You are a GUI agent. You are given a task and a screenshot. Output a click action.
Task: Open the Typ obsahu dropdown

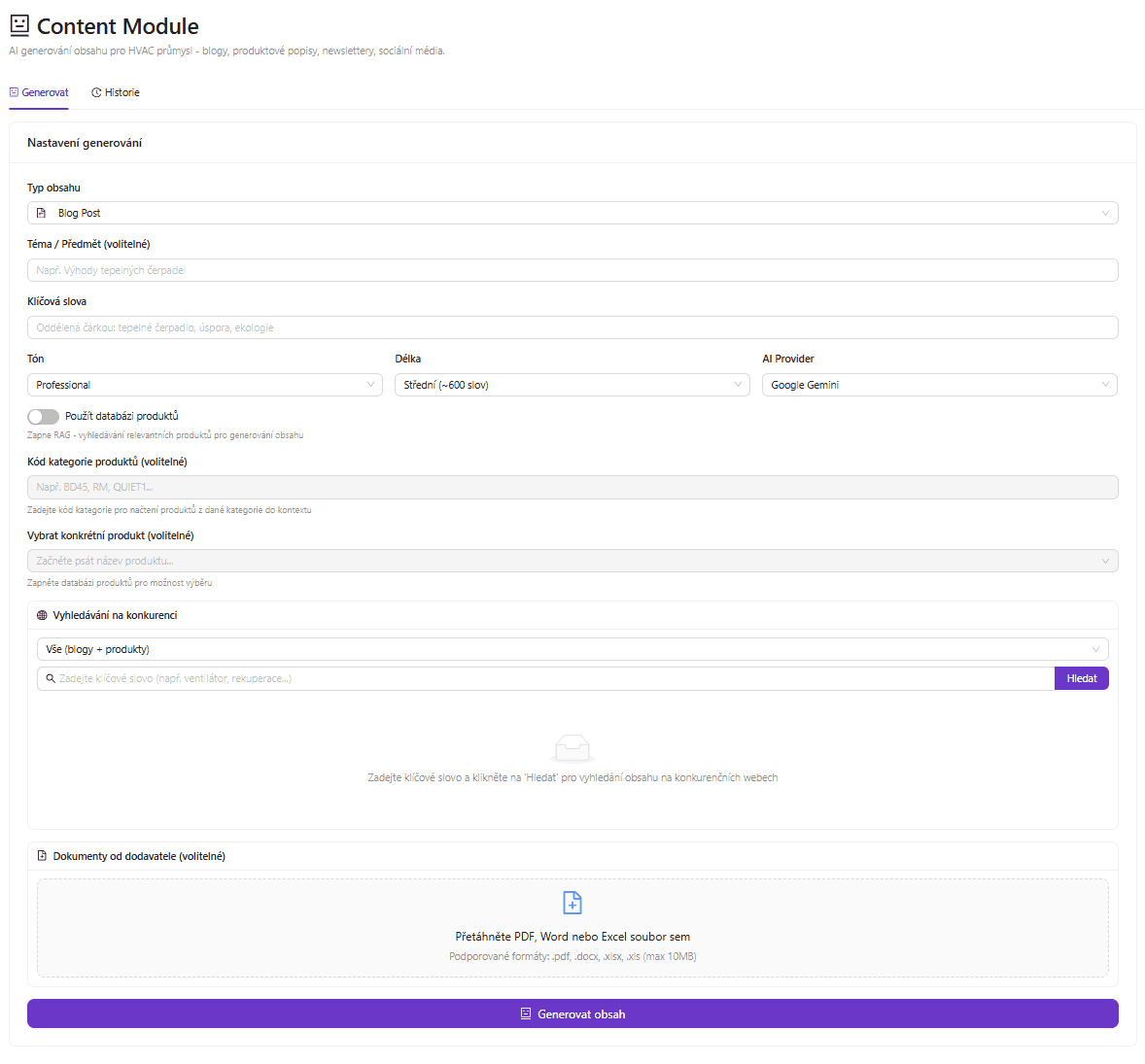point(572,213)
